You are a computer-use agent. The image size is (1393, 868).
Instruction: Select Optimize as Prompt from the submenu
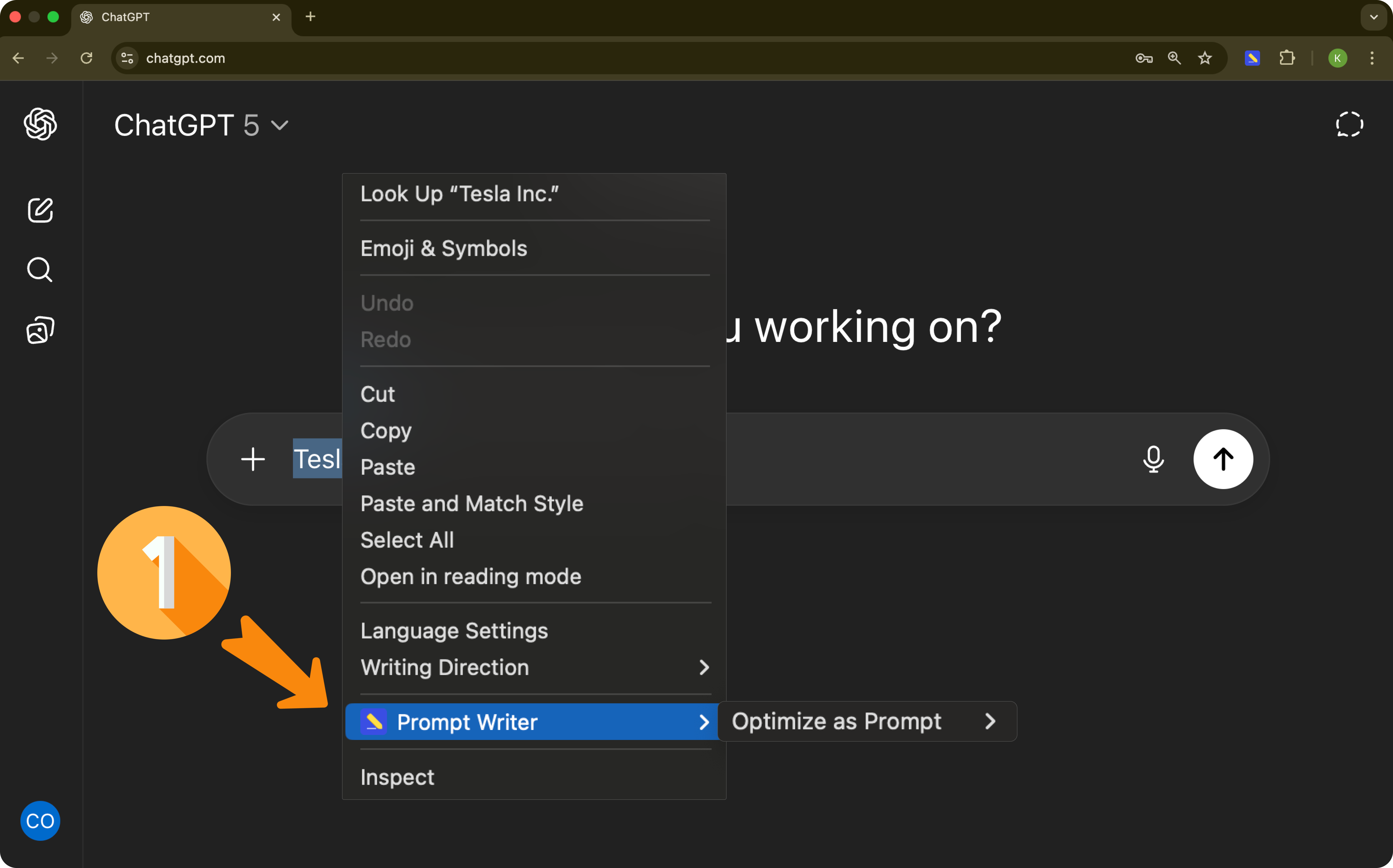tap(837, 721)
